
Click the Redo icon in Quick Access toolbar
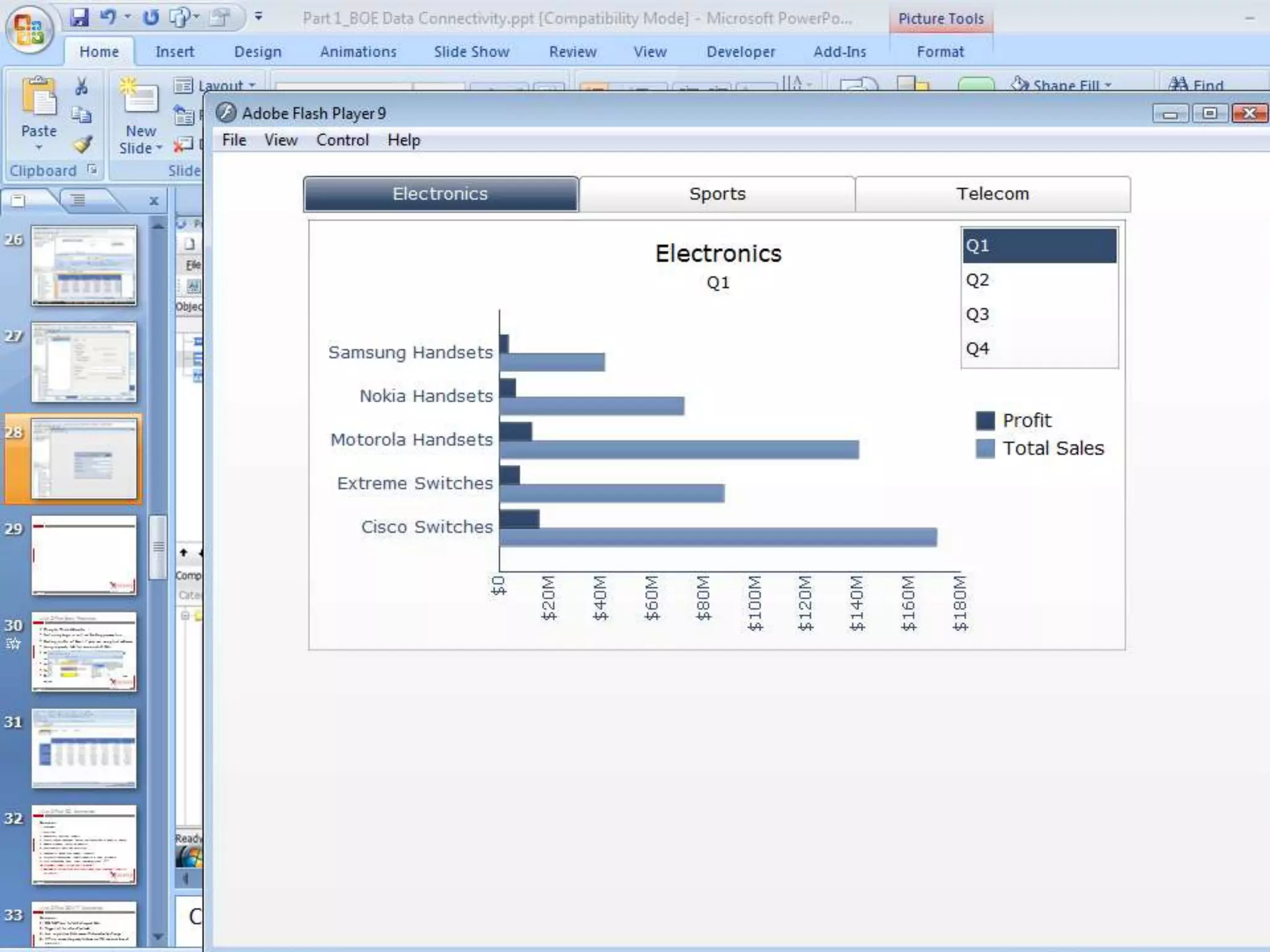tap(151, 17)
